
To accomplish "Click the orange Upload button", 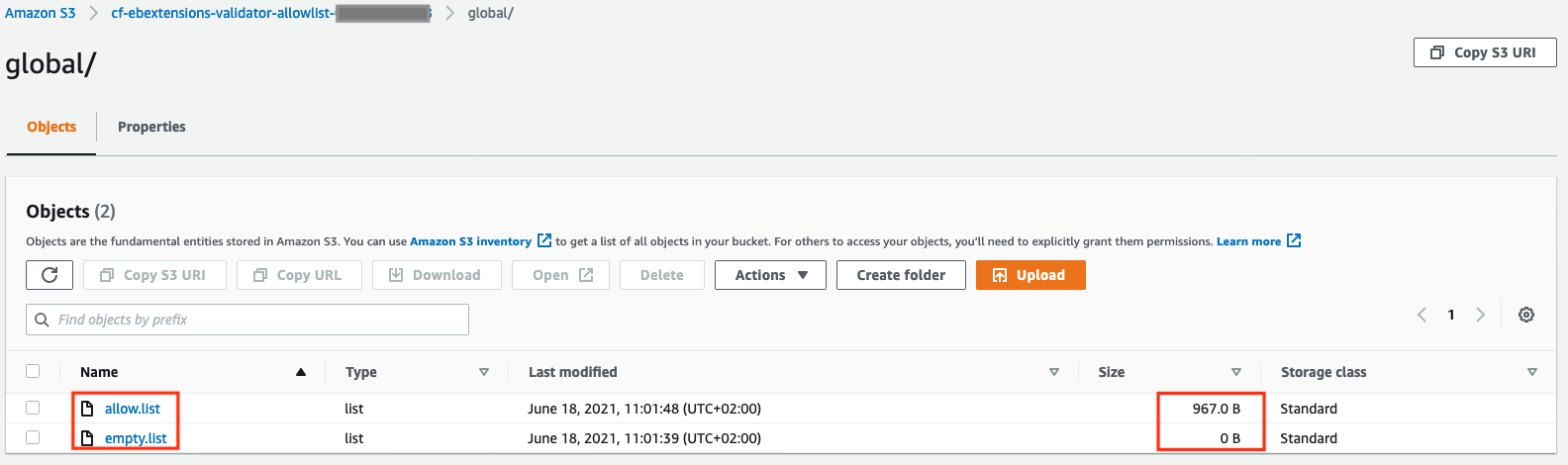I will pos(1030,275).
